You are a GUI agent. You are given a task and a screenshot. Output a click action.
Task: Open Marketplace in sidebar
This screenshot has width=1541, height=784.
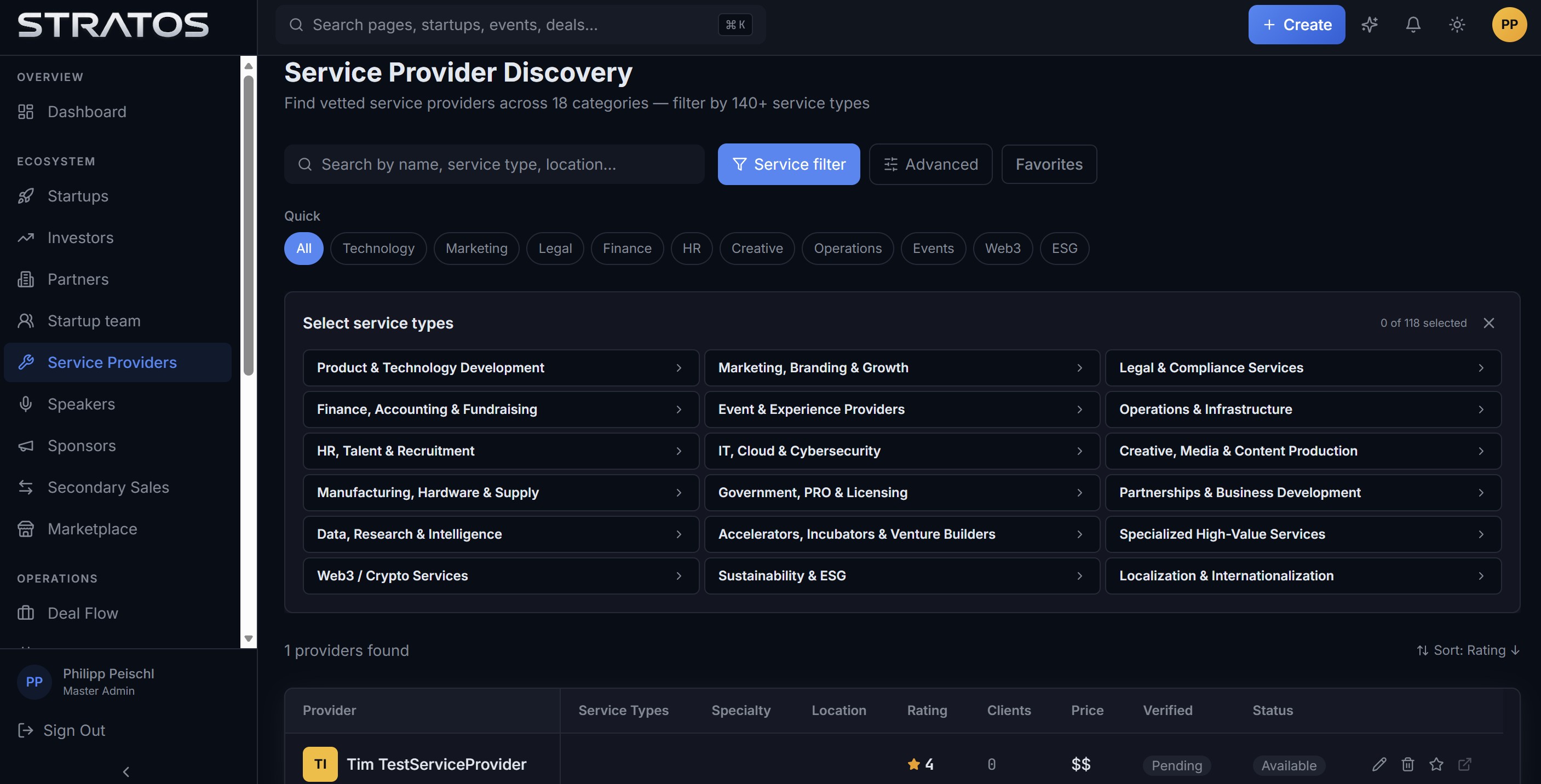(x=117, y=529)
